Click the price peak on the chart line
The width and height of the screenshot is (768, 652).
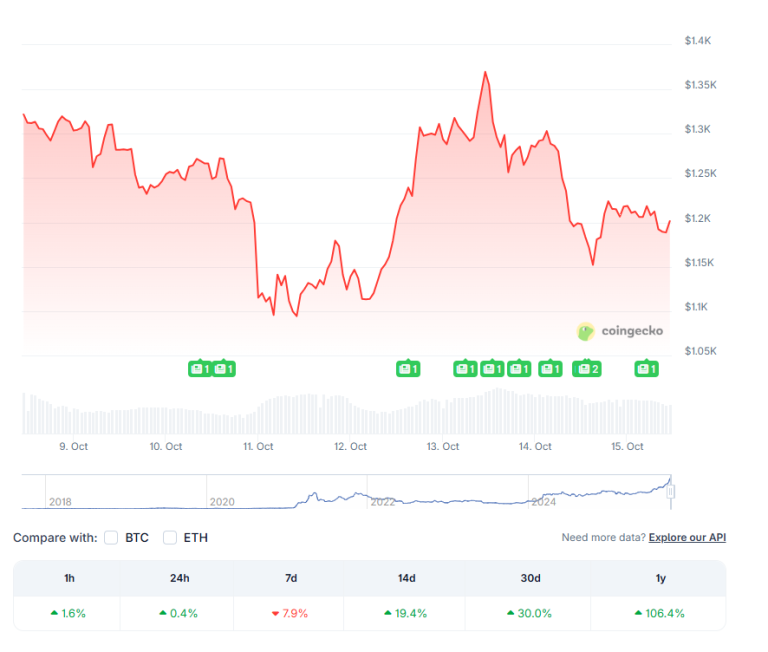point(485,72)
